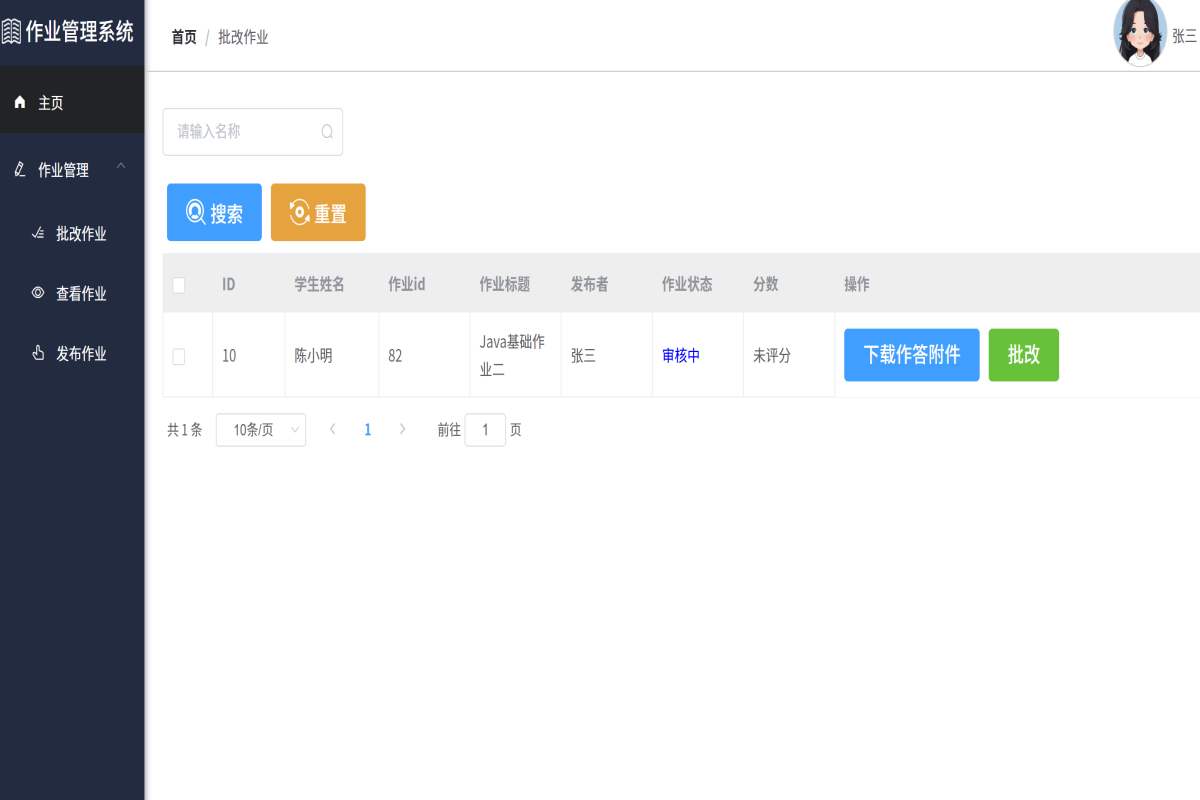Click the eye icon beside 查看作业
1200x800 pixels.
38,293
